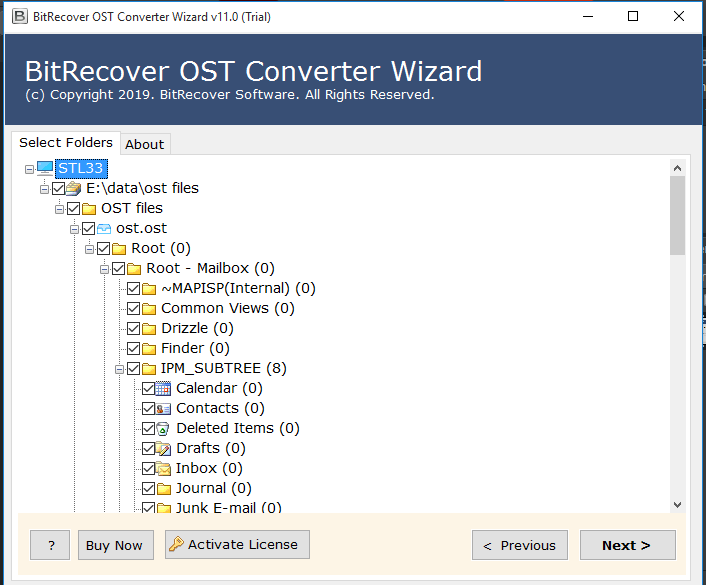Click the STL33 computer icon
Viewport: 706px width, 585px height.
pos(45,168)
